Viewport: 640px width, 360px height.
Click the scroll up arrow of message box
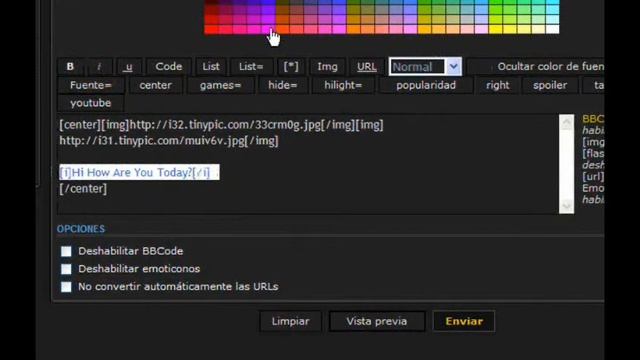[567, 122]
